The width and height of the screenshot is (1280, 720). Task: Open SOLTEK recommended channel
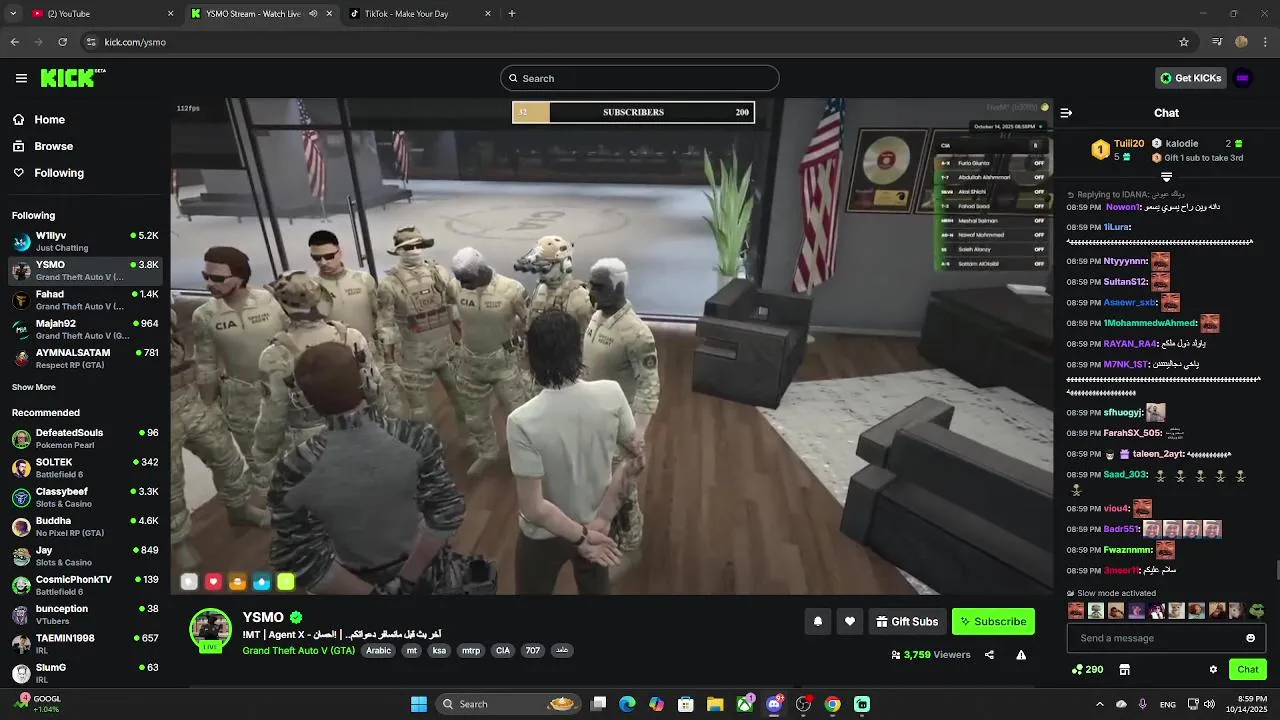[85, 468]
